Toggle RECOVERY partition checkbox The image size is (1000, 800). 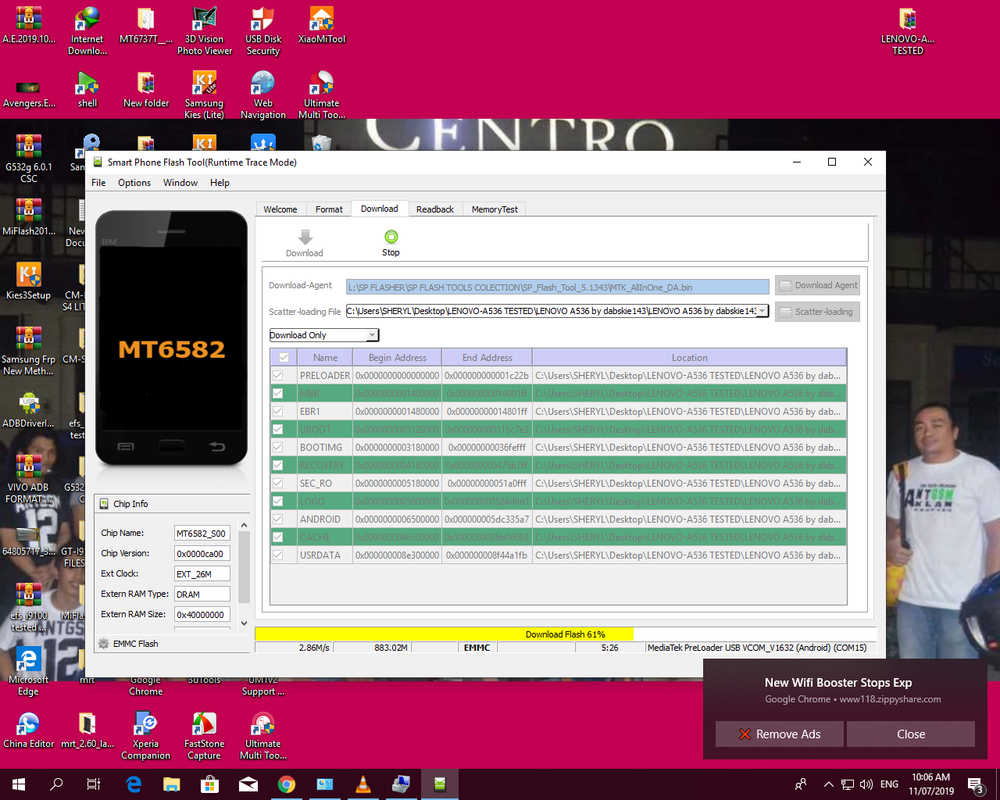(x=277, y=465)
